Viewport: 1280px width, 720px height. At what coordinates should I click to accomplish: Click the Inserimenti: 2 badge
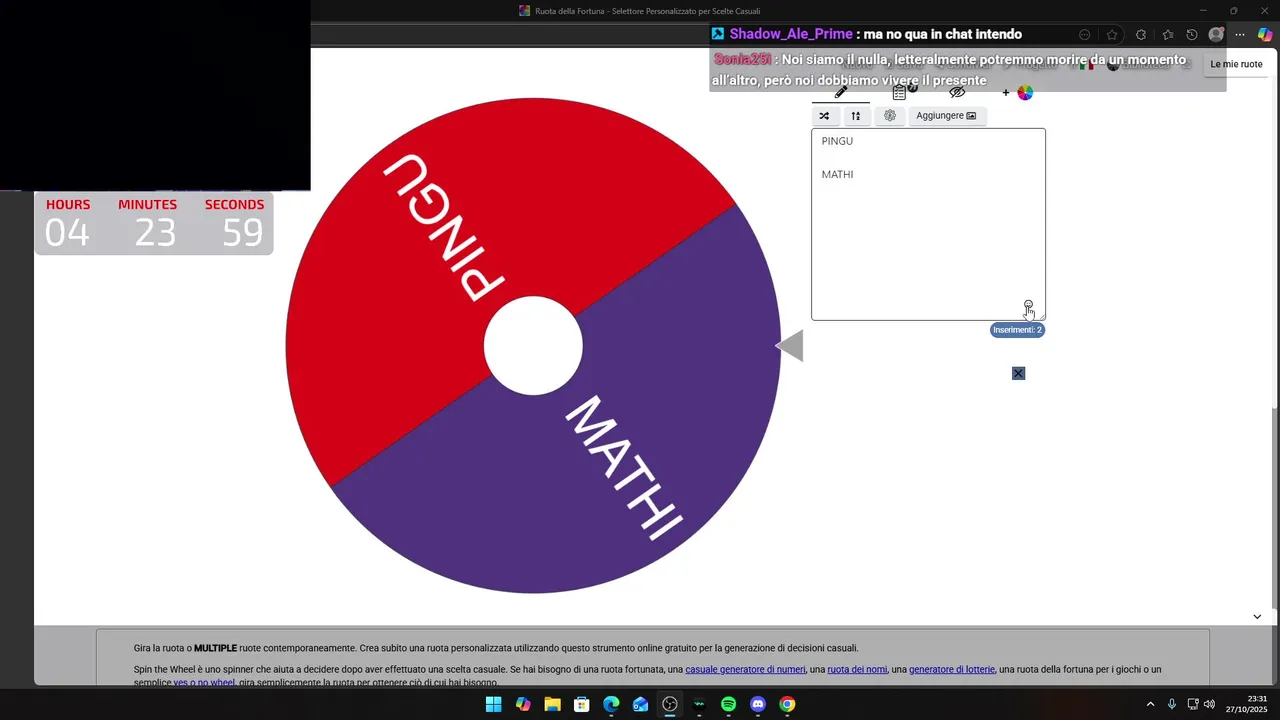[x=1017, y=330]
